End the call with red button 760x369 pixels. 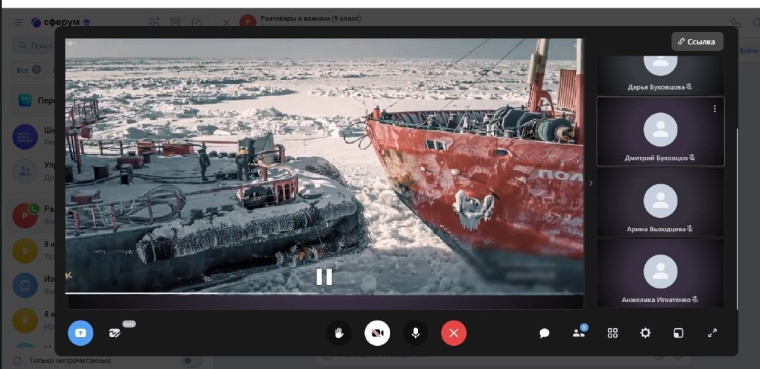click(x=454, y=333)
